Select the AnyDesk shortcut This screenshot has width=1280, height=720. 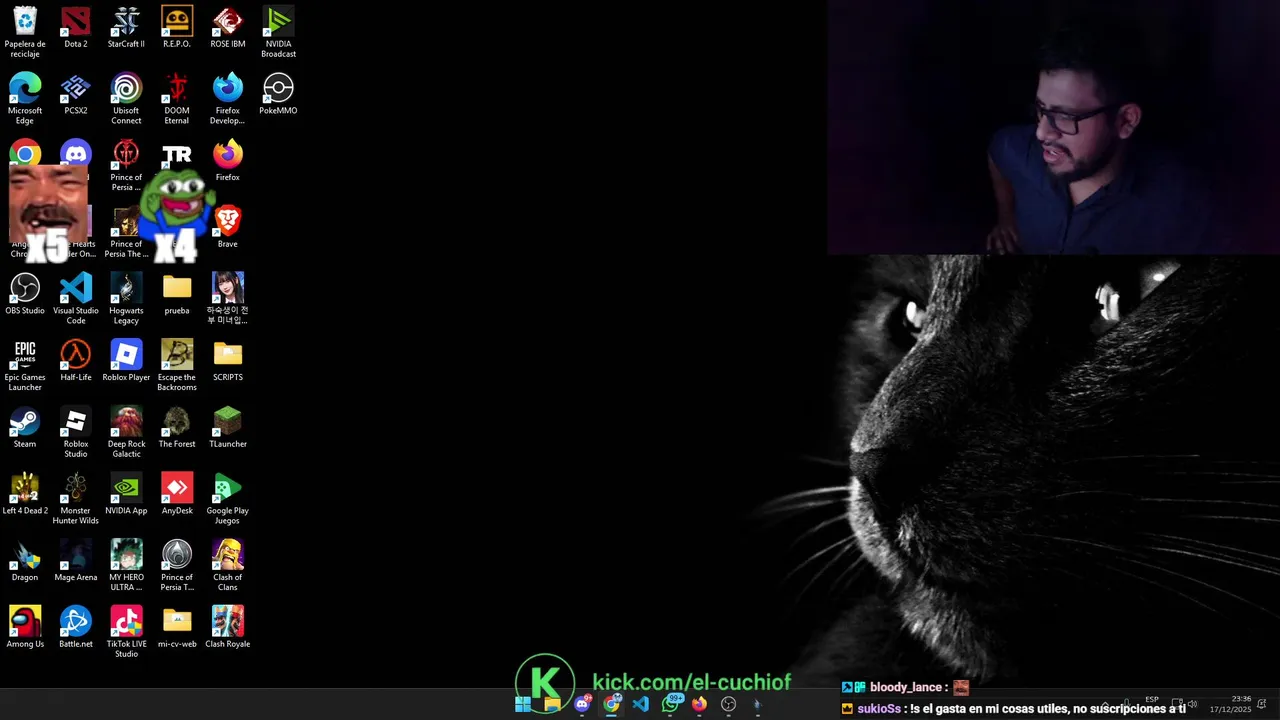177,494
